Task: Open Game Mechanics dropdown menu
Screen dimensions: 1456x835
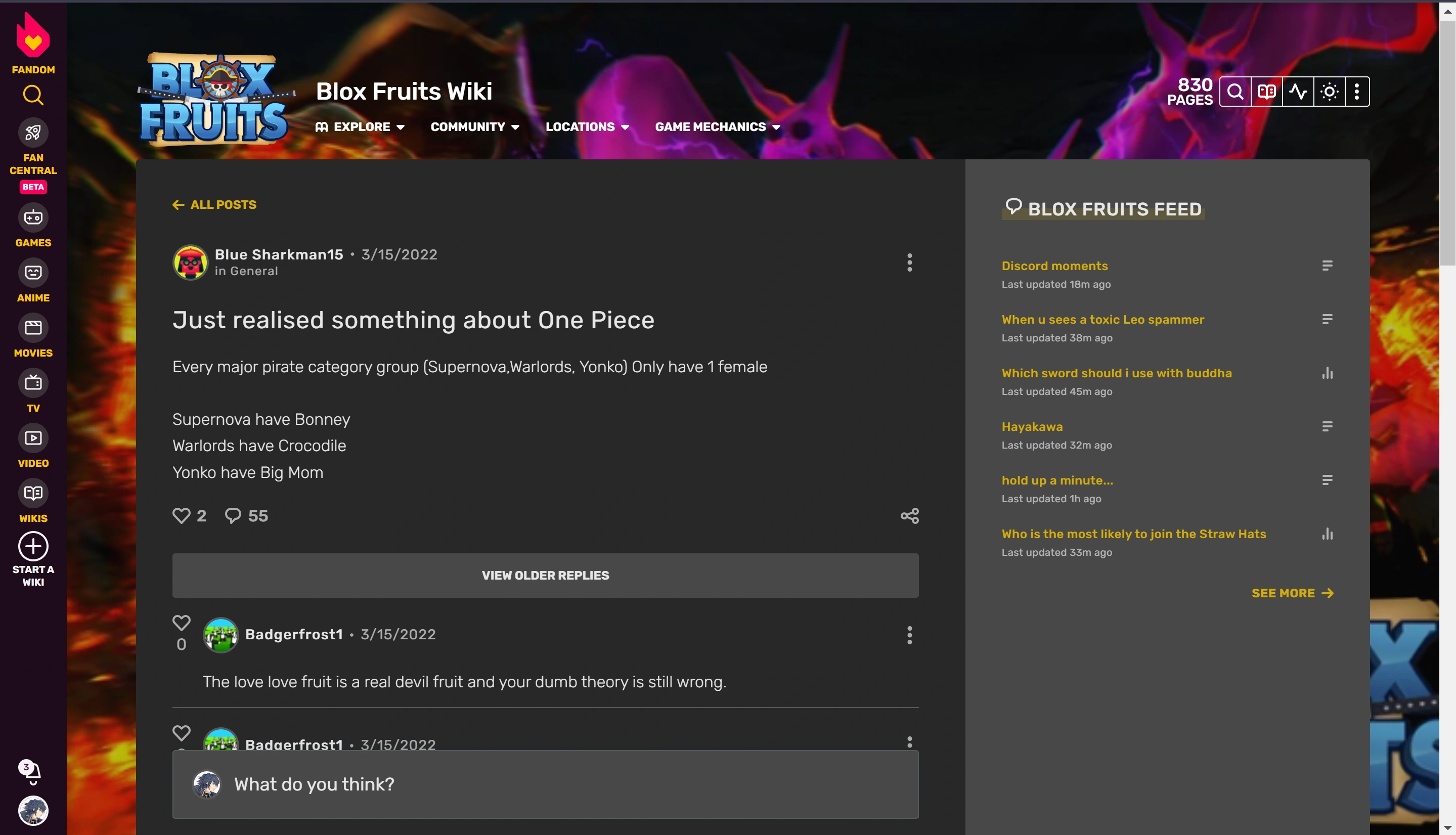Action: tap(718, 127)
